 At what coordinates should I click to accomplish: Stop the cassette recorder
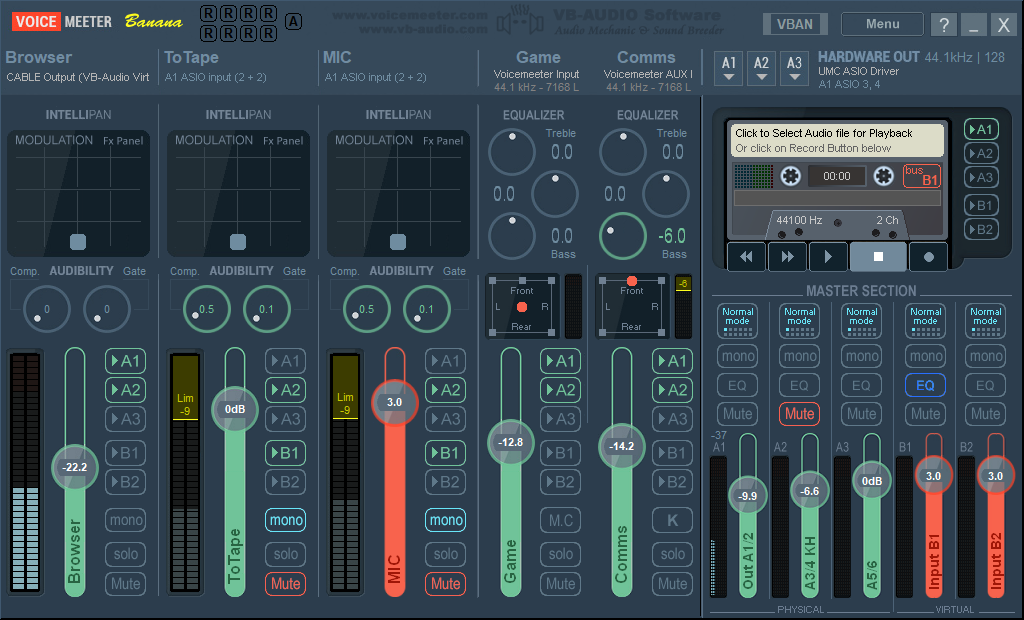coord(878,257)
